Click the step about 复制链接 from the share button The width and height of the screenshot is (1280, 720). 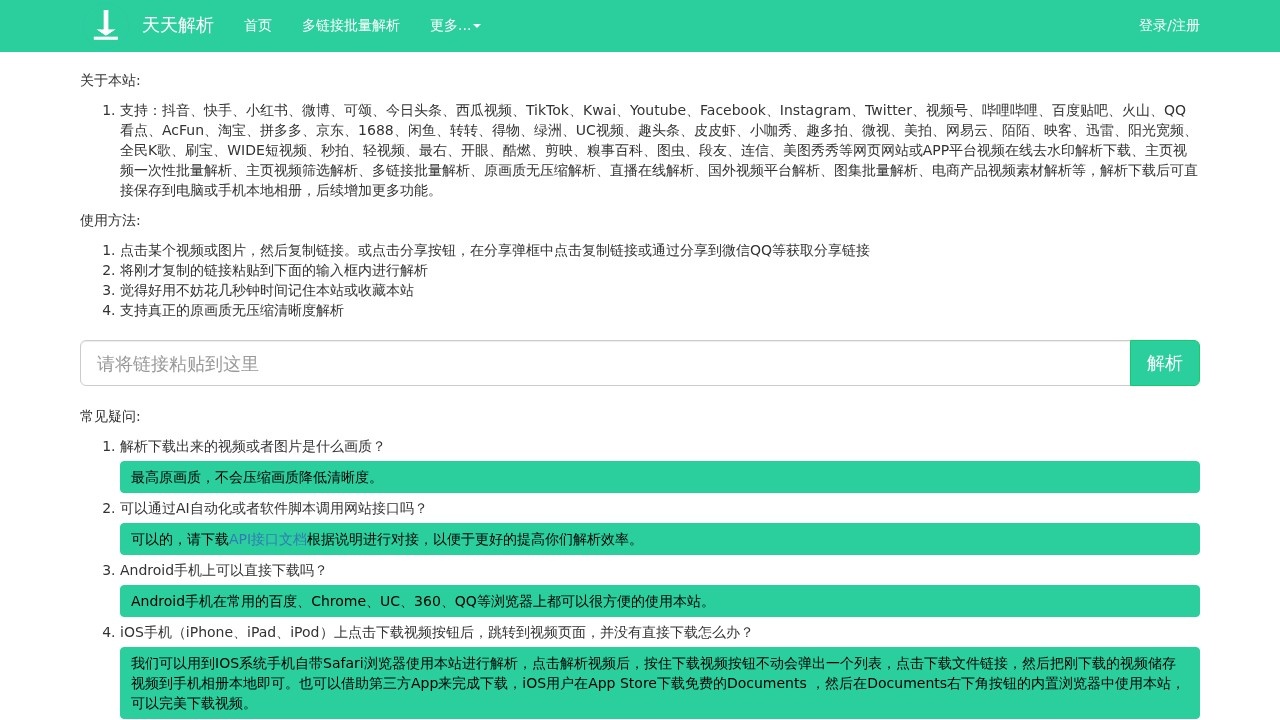pyautogui.click(x=495, y=250)
